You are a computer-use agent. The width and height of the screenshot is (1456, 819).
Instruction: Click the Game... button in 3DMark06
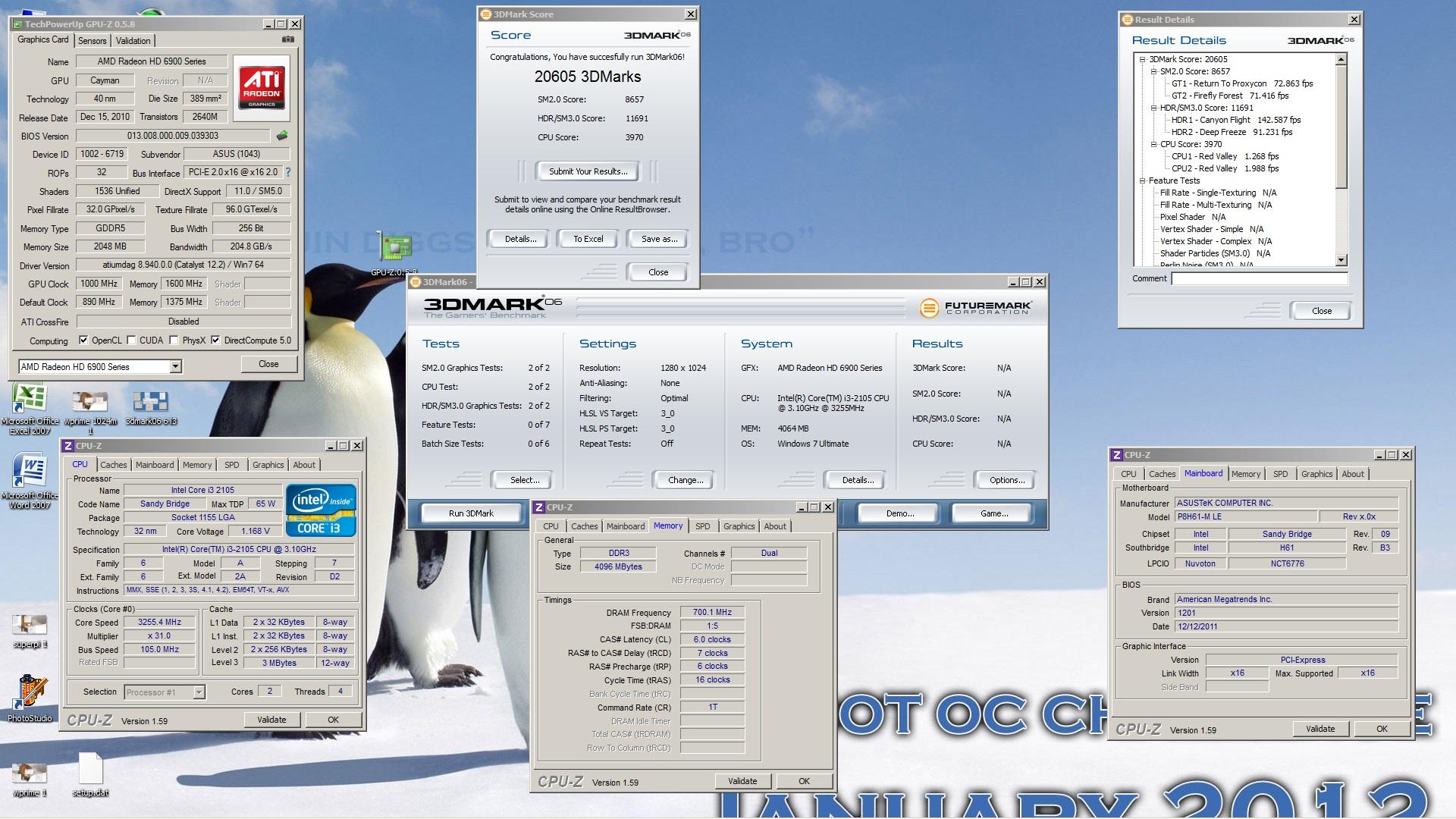click(994, 513)
